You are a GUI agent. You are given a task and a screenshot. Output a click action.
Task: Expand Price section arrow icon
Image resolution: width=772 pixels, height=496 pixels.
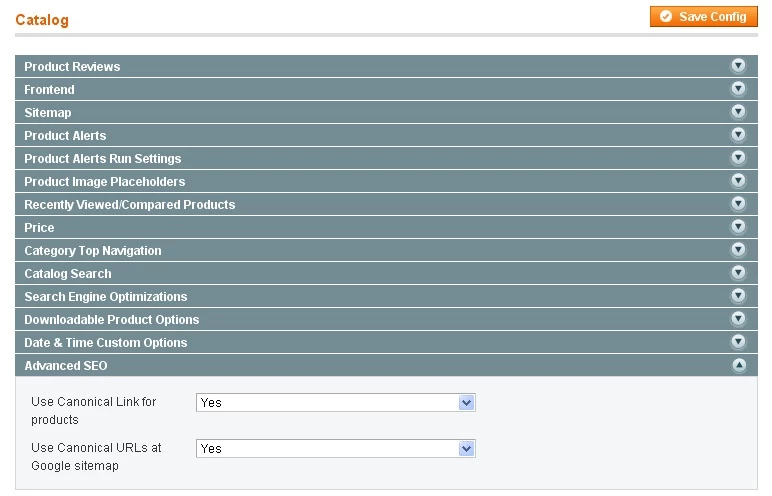point(738,227)
